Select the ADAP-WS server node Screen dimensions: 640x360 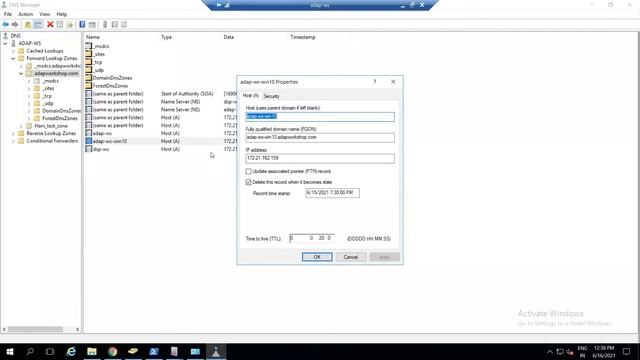click(x=29, y=43)
